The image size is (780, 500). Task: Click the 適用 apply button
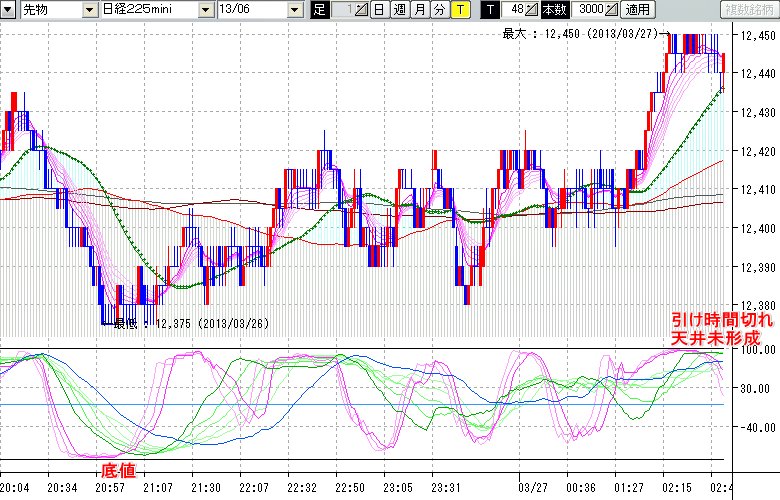click(637, 9)
